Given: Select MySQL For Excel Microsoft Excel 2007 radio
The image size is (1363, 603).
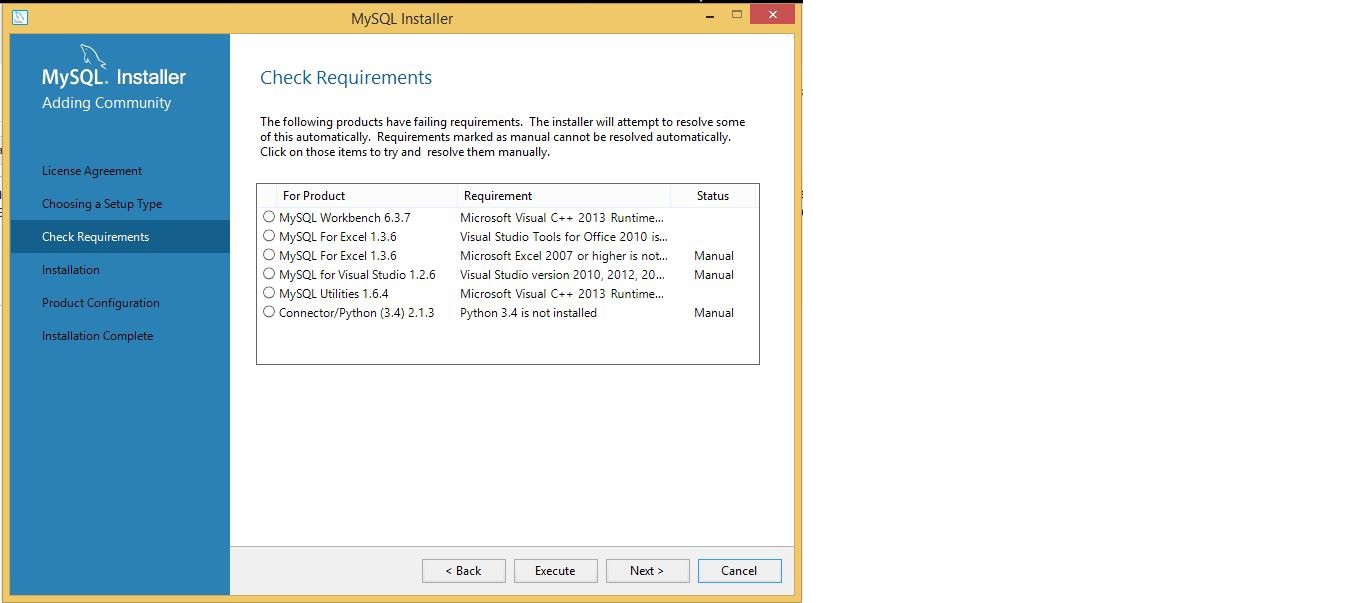Looking at the screenshot, I should (269, 255).
